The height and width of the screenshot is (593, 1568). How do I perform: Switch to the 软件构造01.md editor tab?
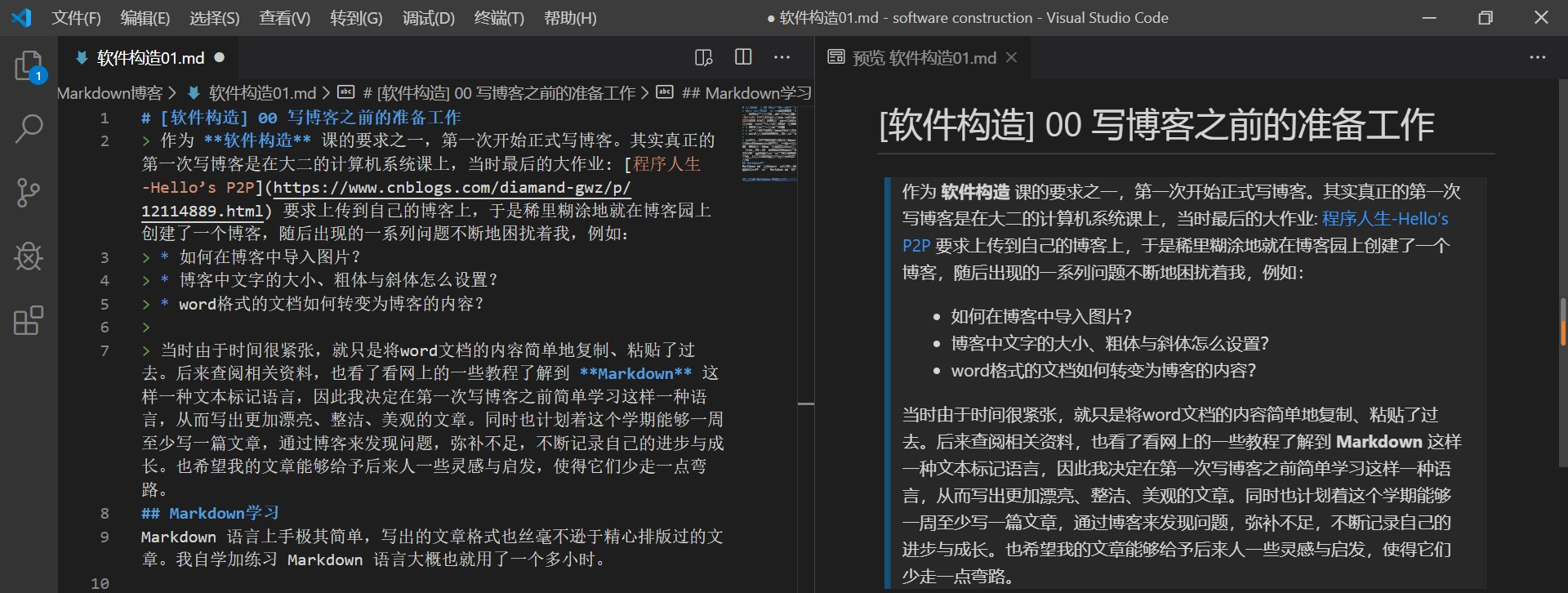pyautogui.click(x=150, y=57)
